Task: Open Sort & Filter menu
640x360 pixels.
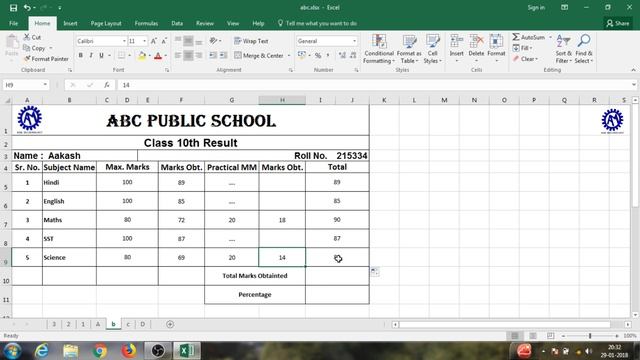Action: pyautogui.click(x=563, y=49)
